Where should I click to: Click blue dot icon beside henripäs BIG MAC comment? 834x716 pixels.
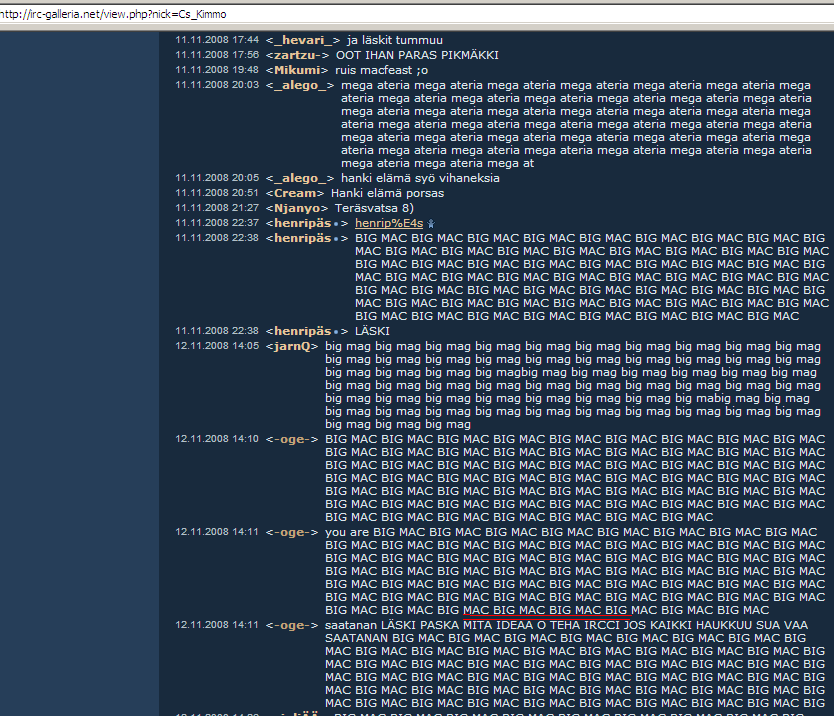[337, 239]
